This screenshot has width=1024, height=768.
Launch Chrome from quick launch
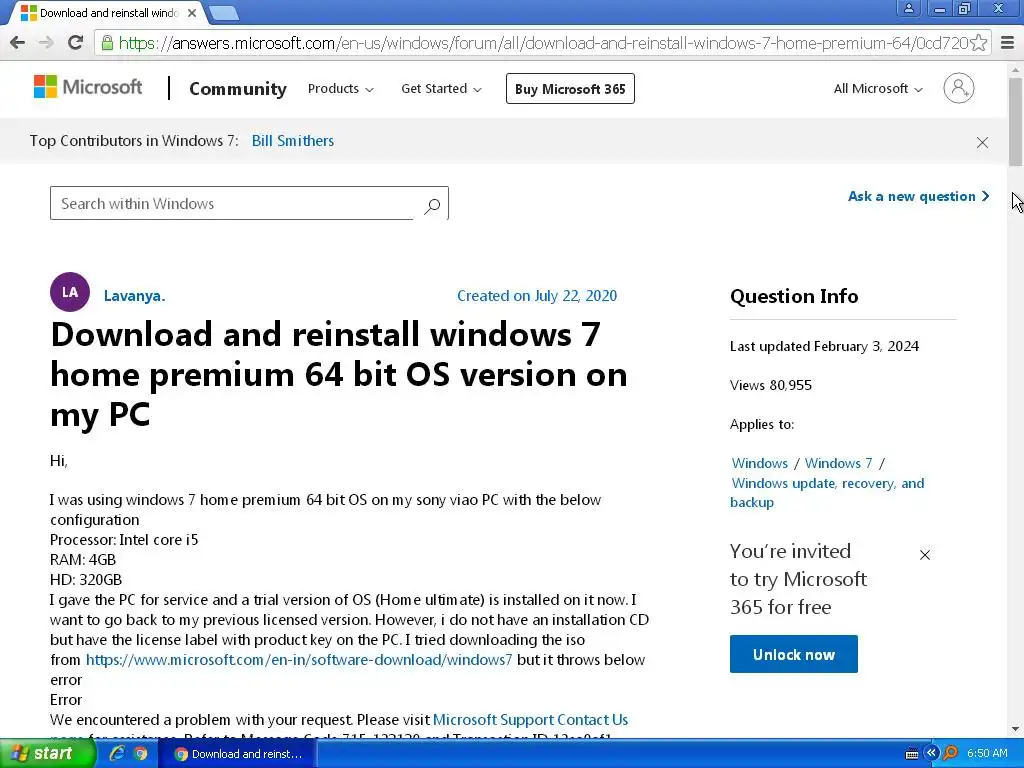[140, 754]
